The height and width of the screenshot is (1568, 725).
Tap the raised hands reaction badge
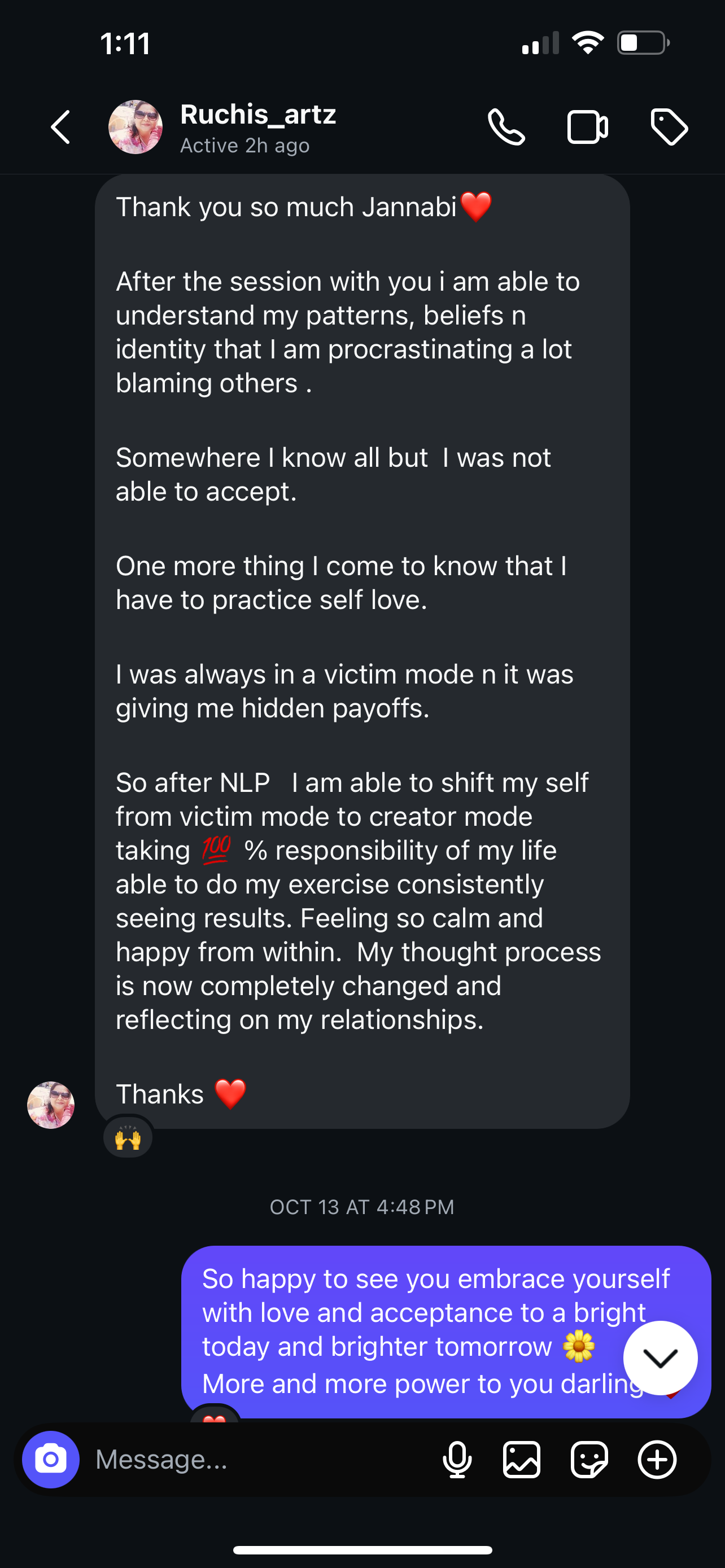(x=128, y=1136)
